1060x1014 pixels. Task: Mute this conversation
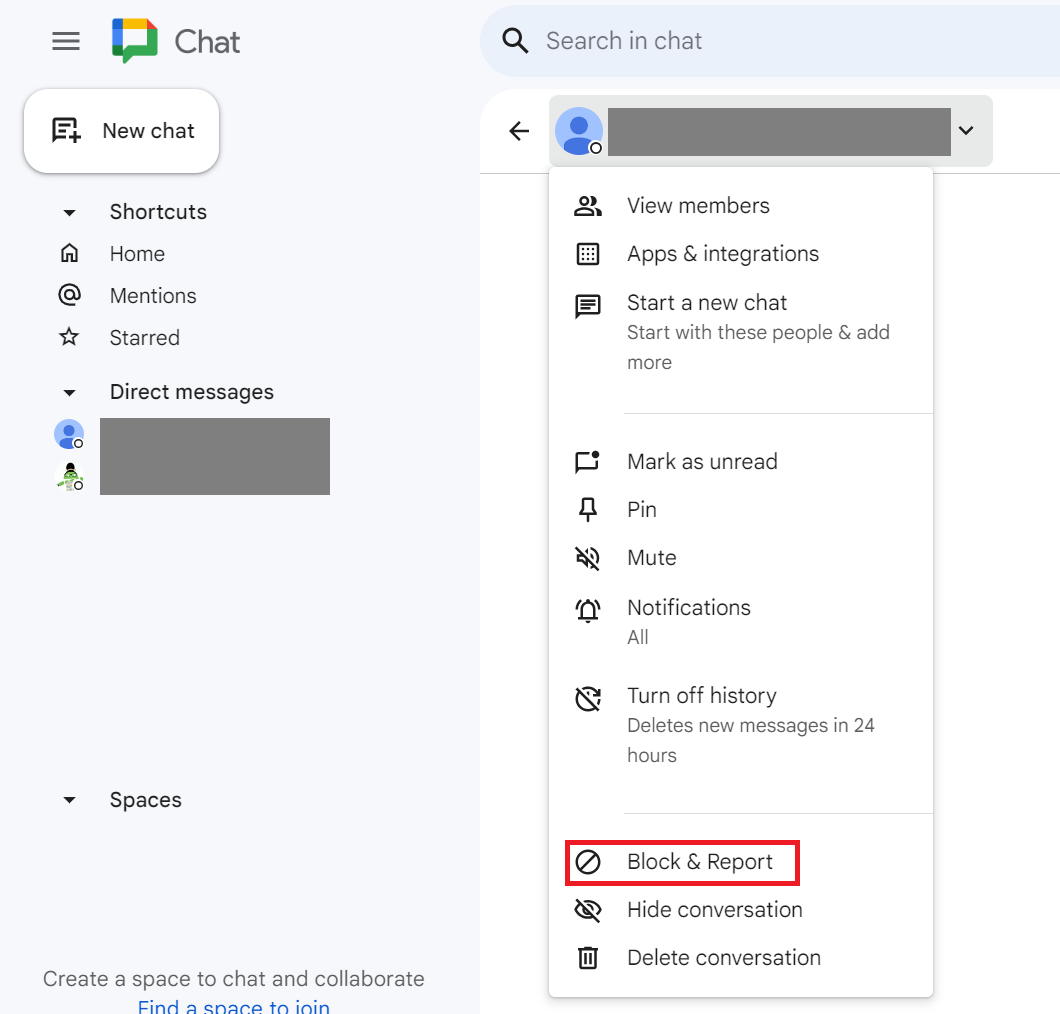tap(741, 558)
